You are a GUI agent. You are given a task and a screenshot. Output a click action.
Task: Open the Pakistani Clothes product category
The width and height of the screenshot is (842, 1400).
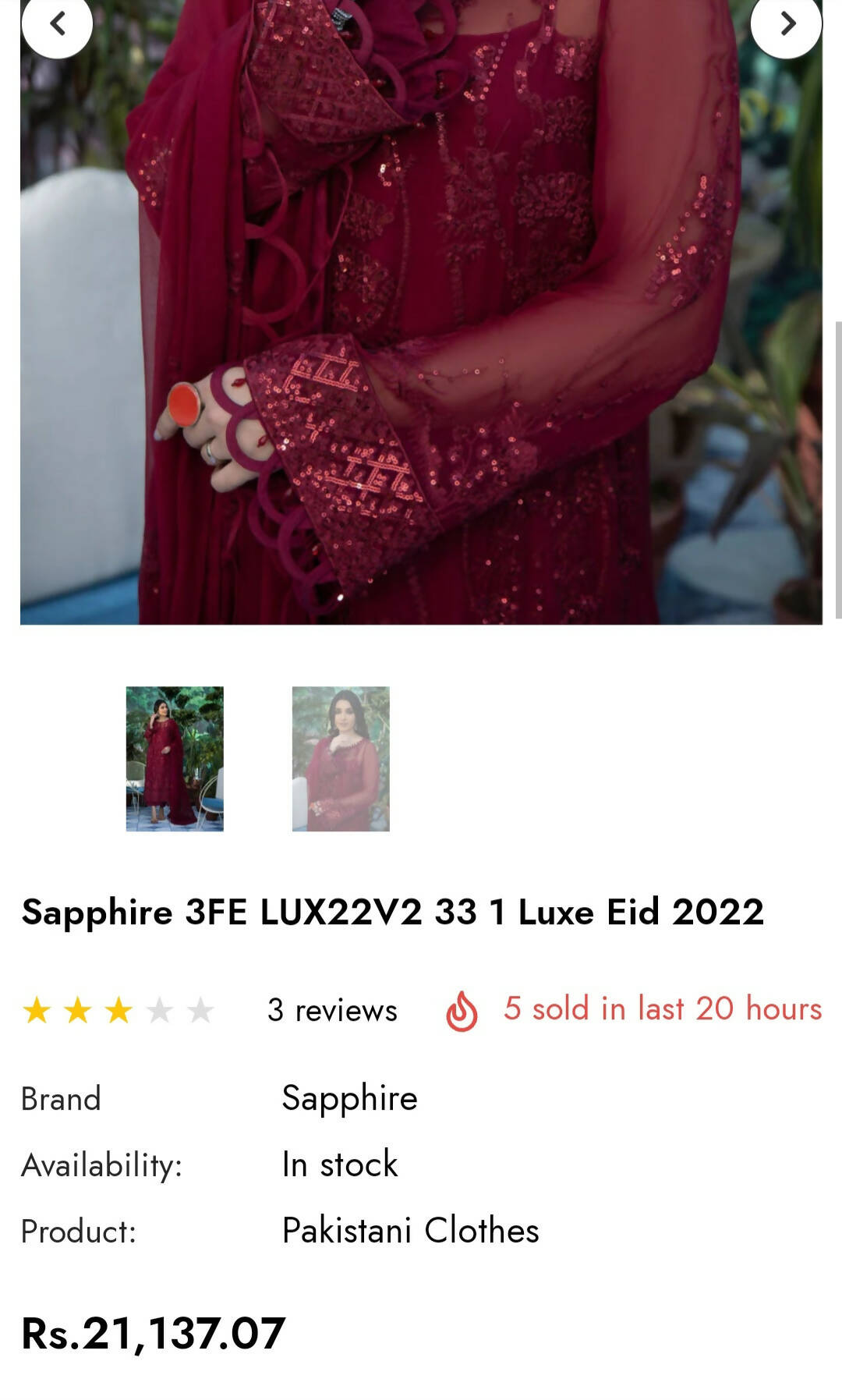click(410, 1230)
